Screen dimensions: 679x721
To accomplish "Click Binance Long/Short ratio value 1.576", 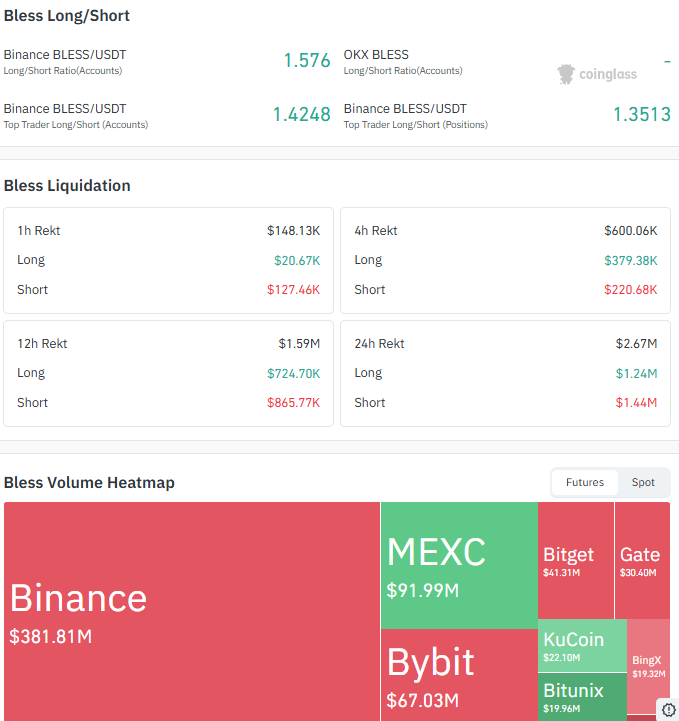I will click(307, 61).
